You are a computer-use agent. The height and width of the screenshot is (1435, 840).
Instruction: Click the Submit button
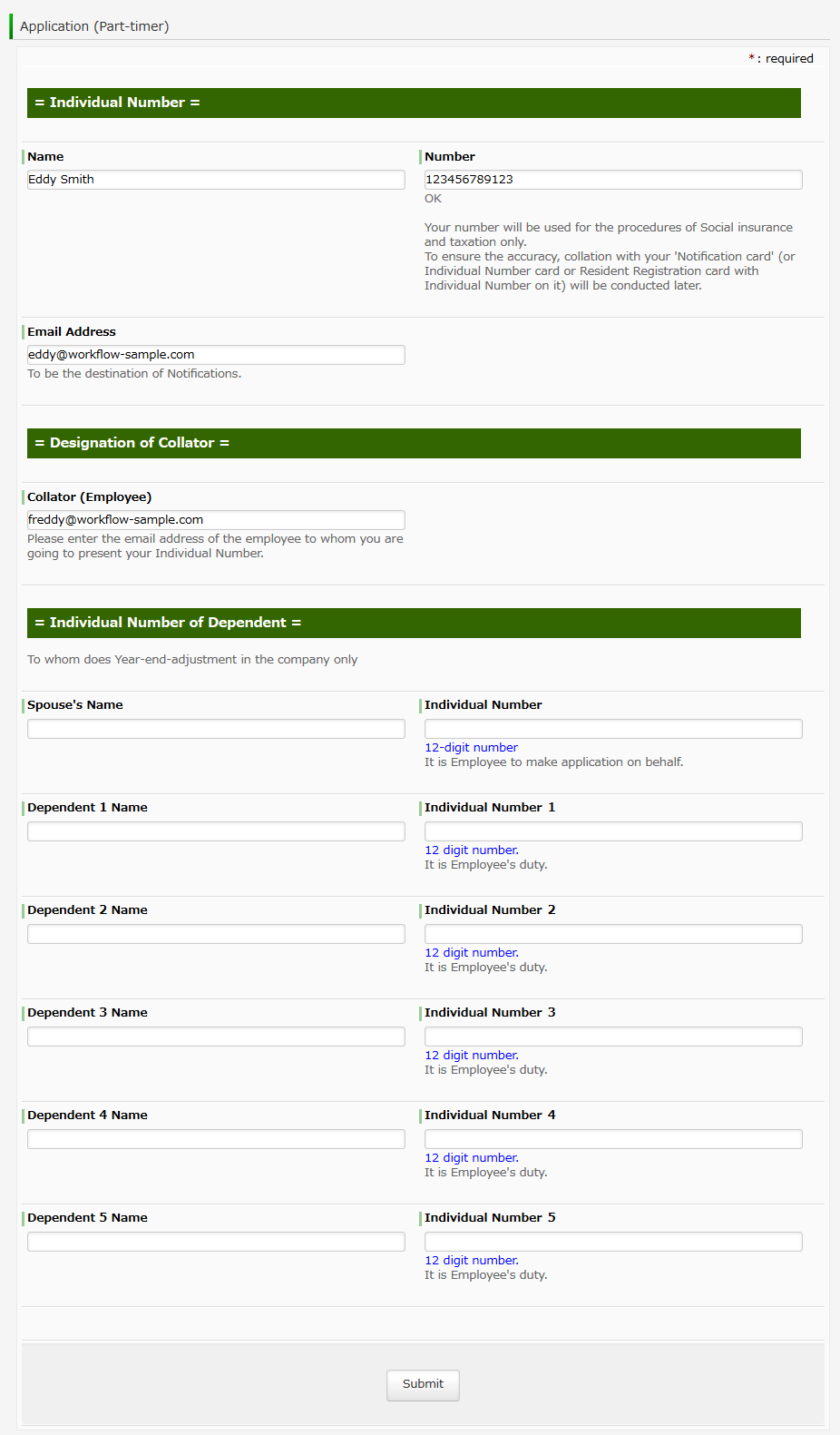[423, 1384]
